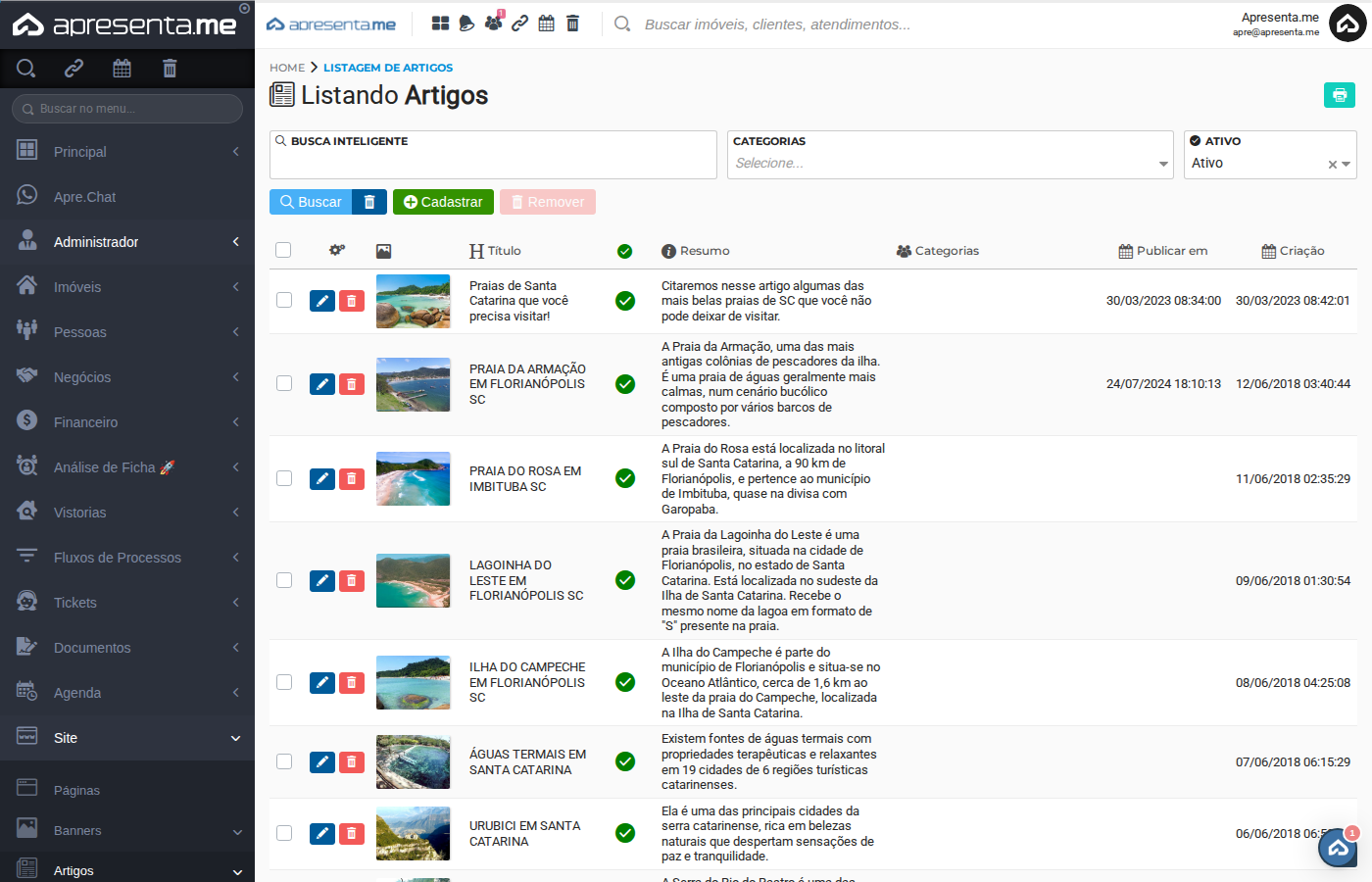Collapse the Site menu section
Viewport: 1372px width, 882px height.
point(126,737)
